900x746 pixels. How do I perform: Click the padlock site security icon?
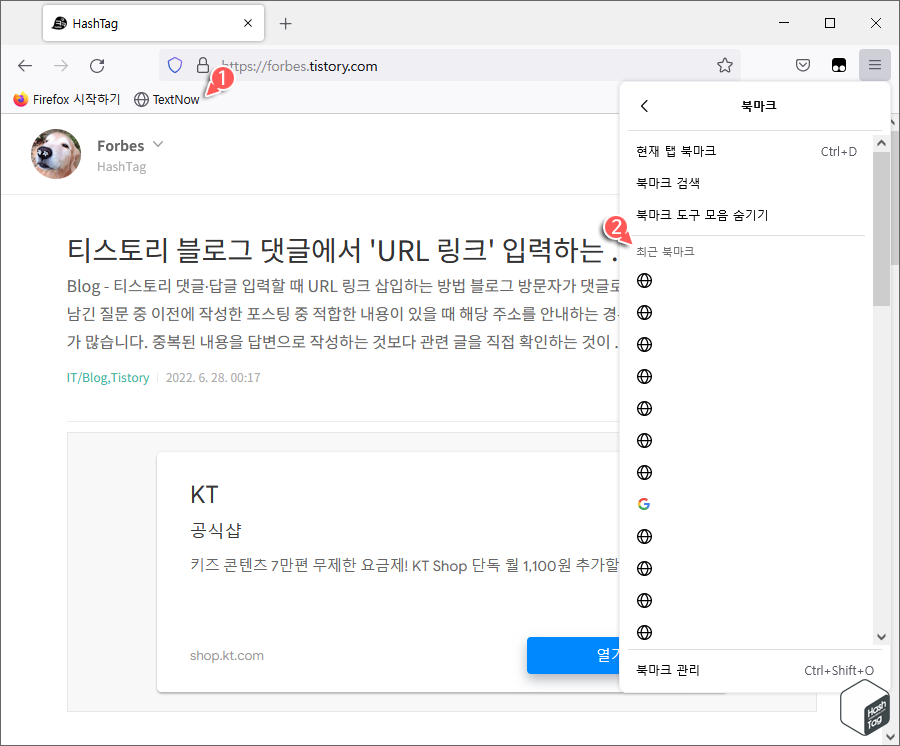pos(202,65)
